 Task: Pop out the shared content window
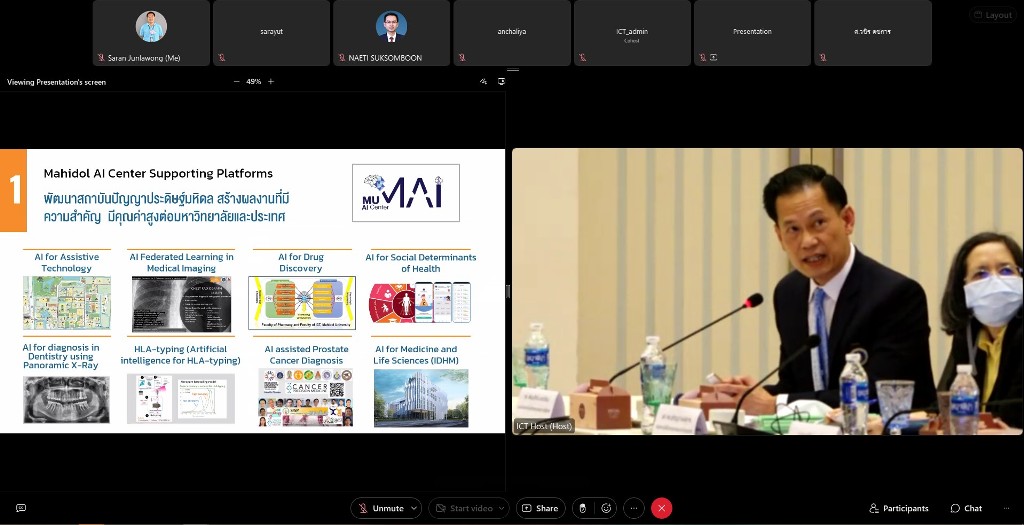click(501, 82)
